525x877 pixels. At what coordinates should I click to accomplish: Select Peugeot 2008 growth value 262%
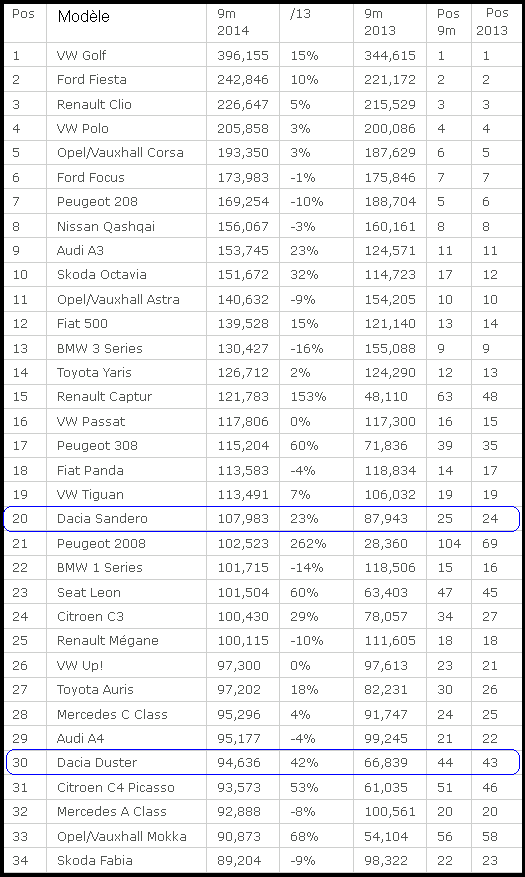pyautogui.click(x=308, y=543)
